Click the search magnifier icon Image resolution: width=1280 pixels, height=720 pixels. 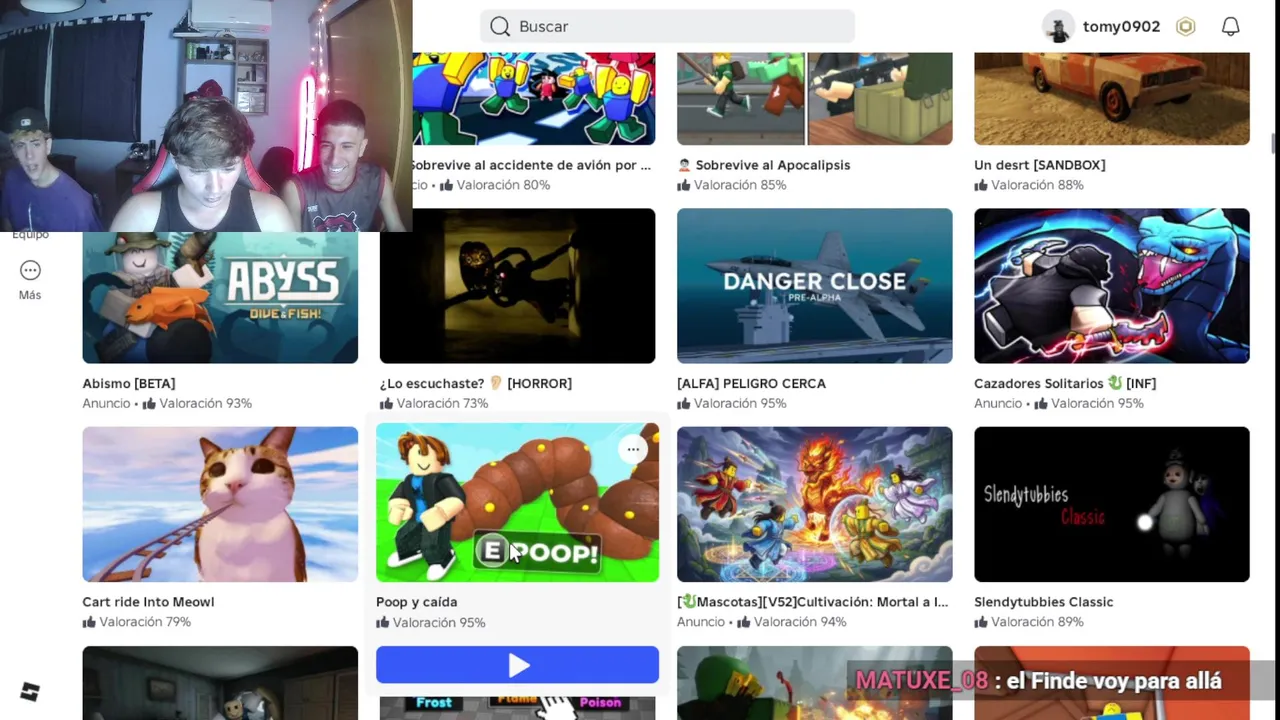(500, 27)
